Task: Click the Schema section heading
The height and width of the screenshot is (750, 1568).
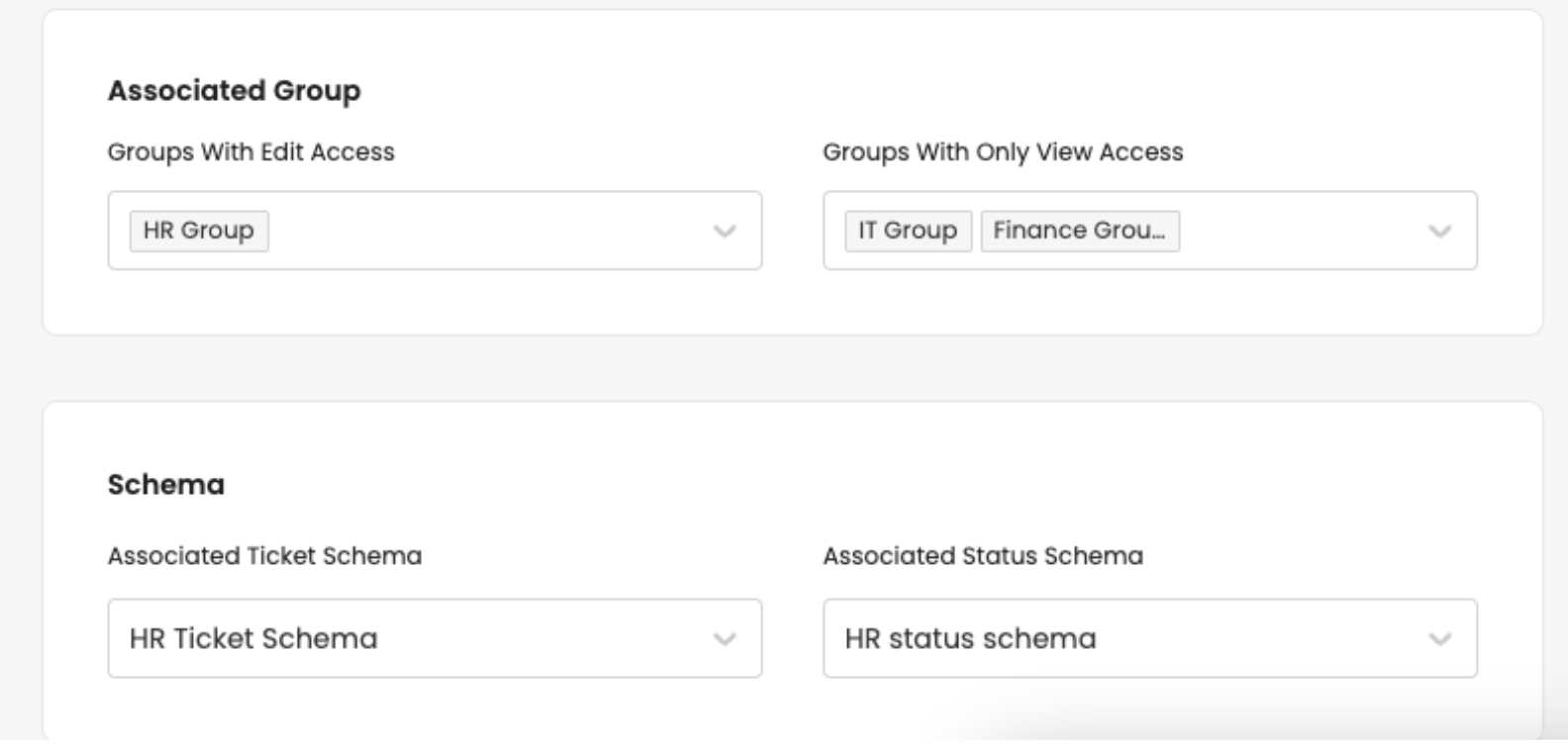Action: coord(166,485)
